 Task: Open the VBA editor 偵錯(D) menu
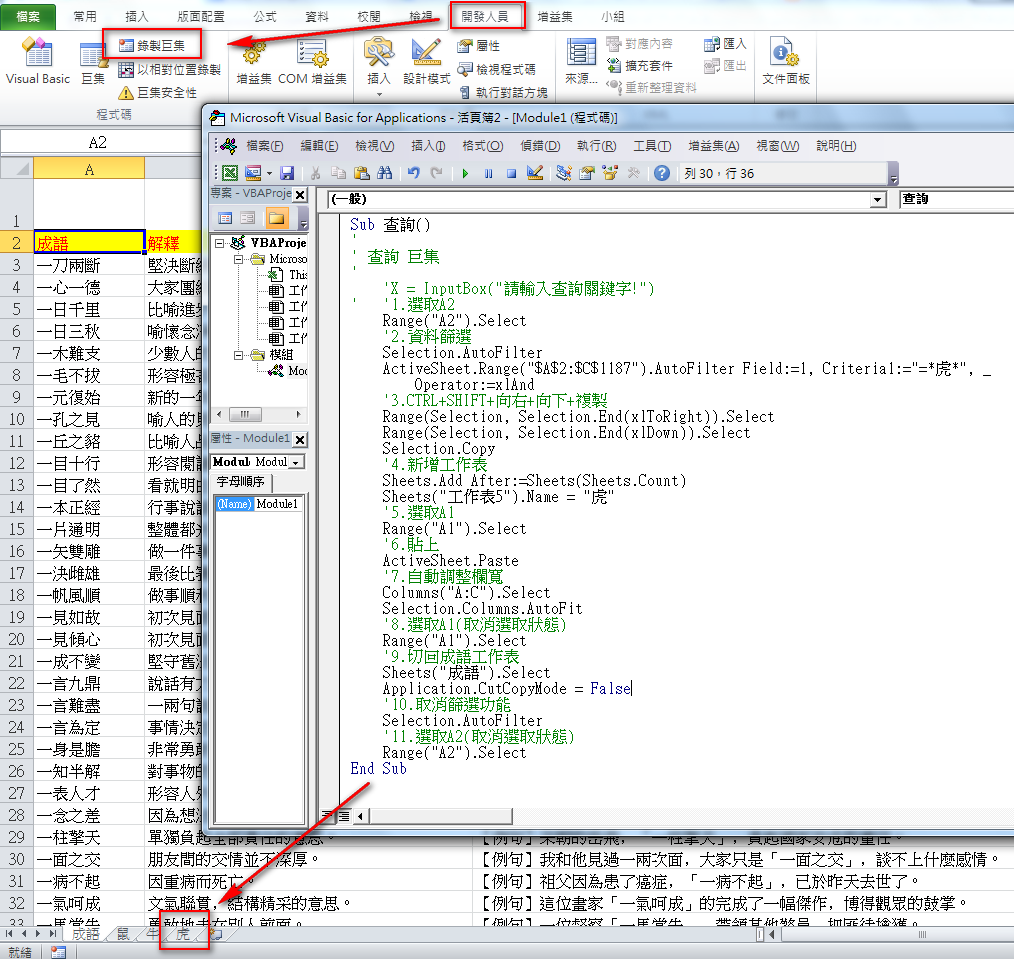(540, 146)
